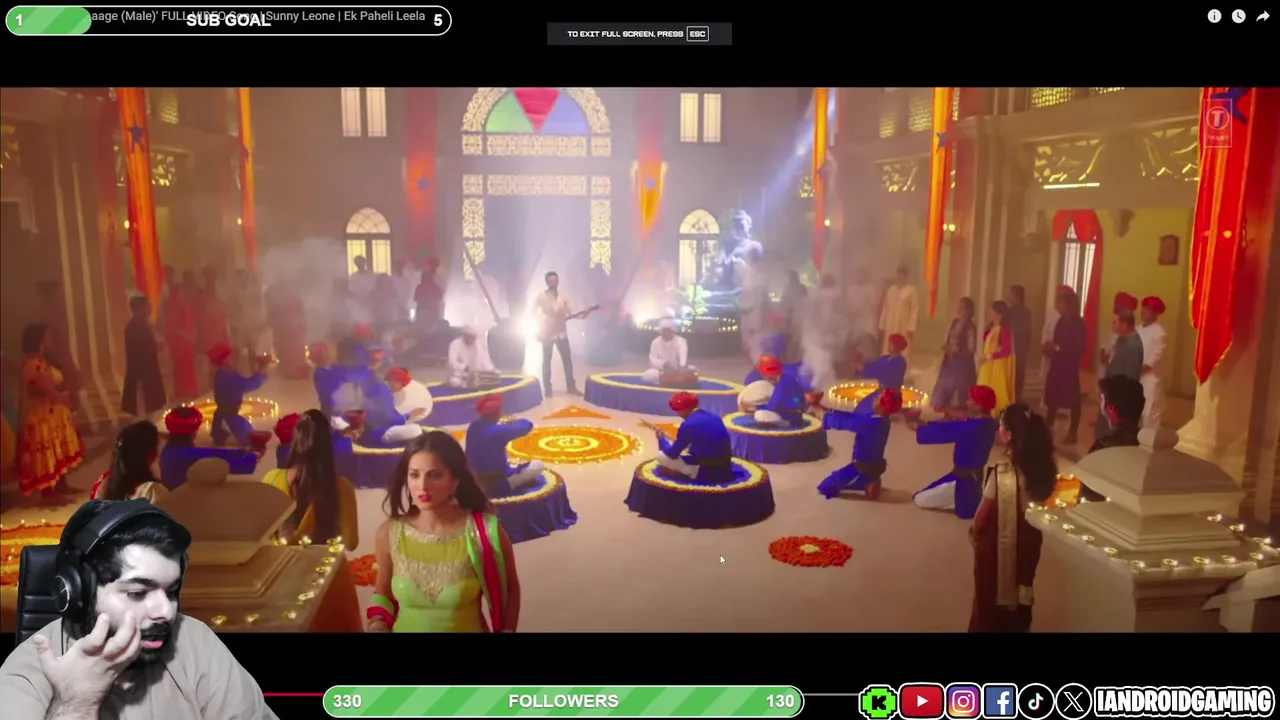Open the video info card icon

coord(1214,16)
